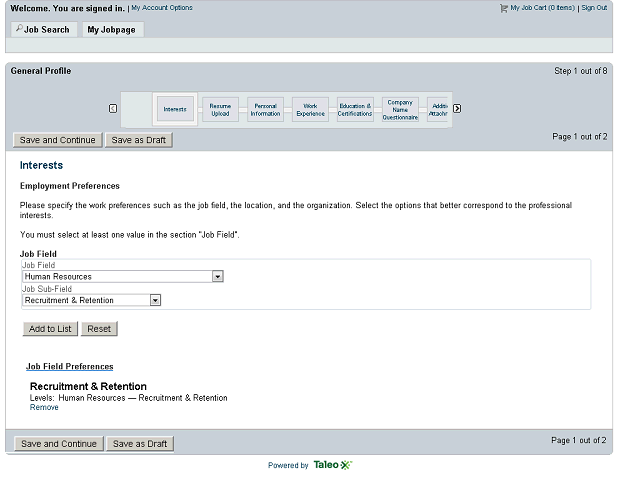Click the left arrow in step navigator
640x480 pixels.
pos(113,109)
